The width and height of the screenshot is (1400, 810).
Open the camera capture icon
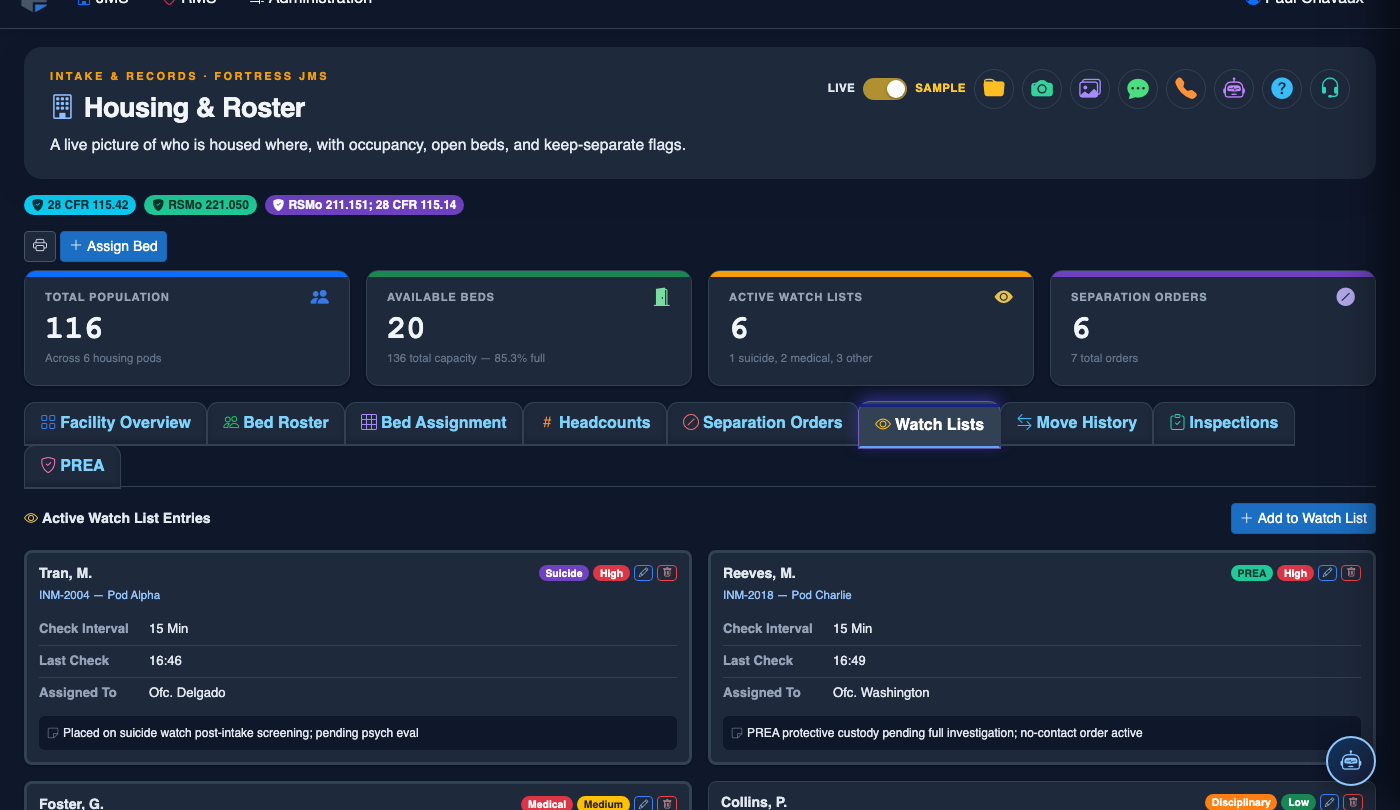[x=1042, y=88]
